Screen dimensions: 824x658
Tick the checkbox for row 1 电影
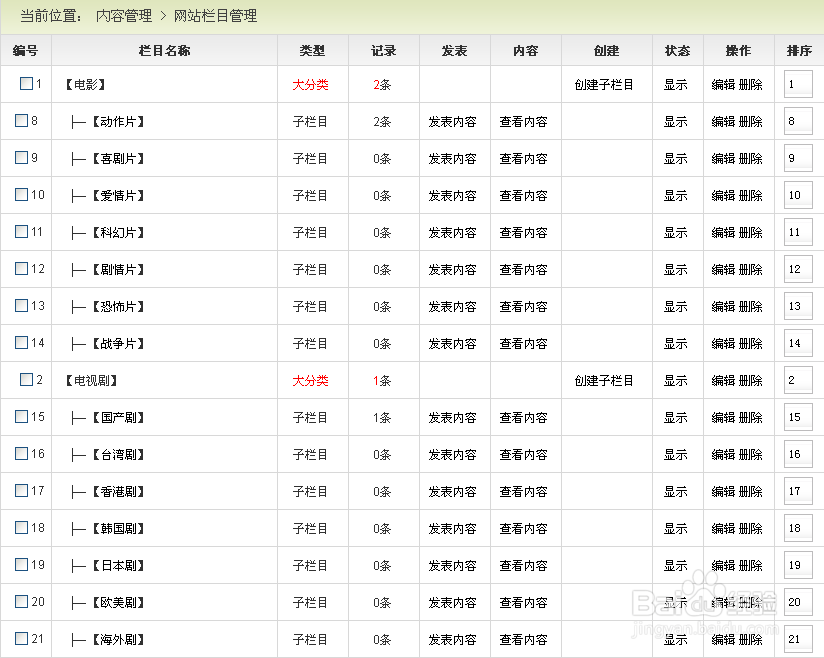(x=26, y=84)
